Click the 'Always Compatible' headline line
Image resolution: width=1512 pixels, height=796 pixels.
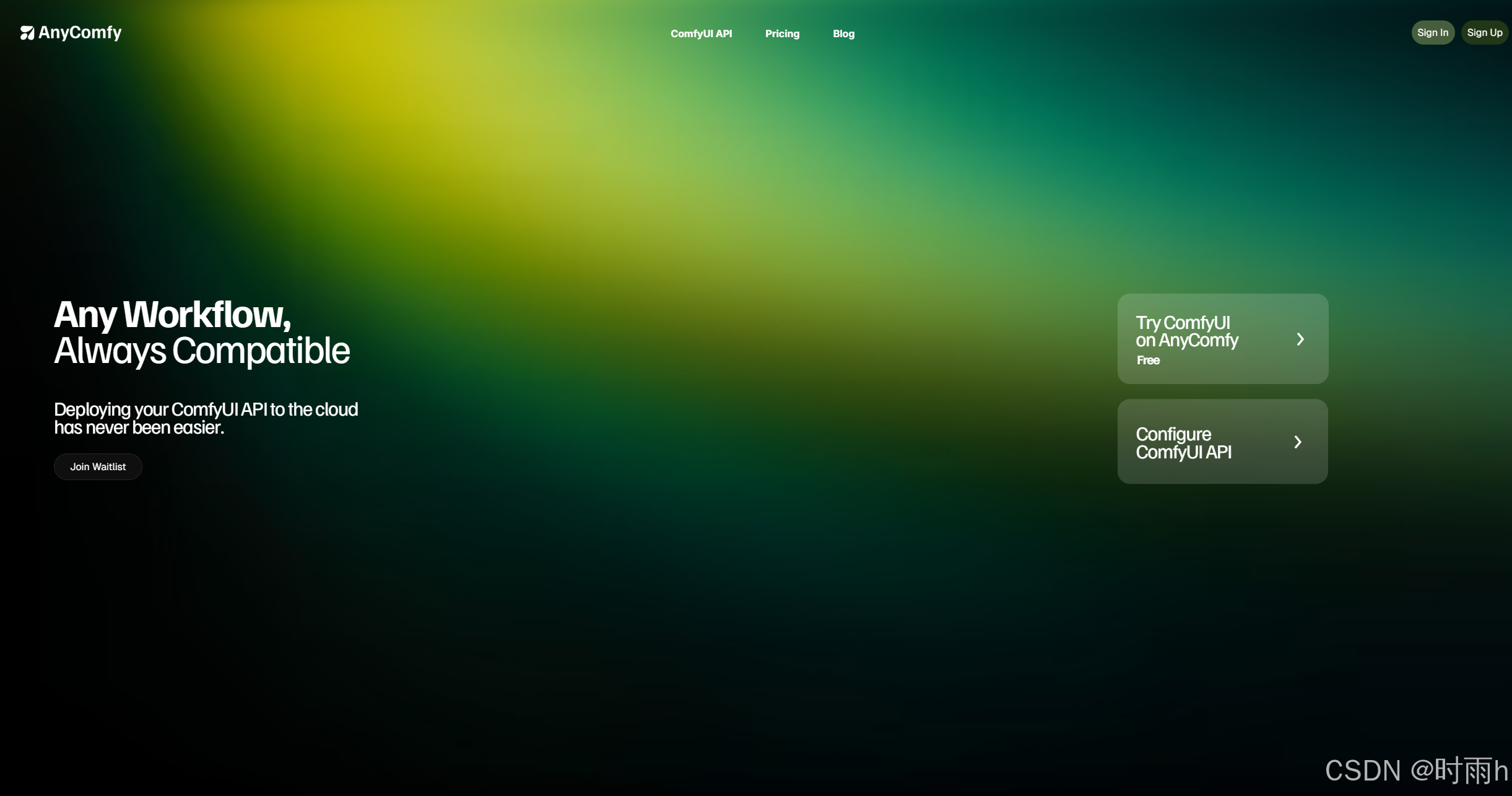point(202,351)
